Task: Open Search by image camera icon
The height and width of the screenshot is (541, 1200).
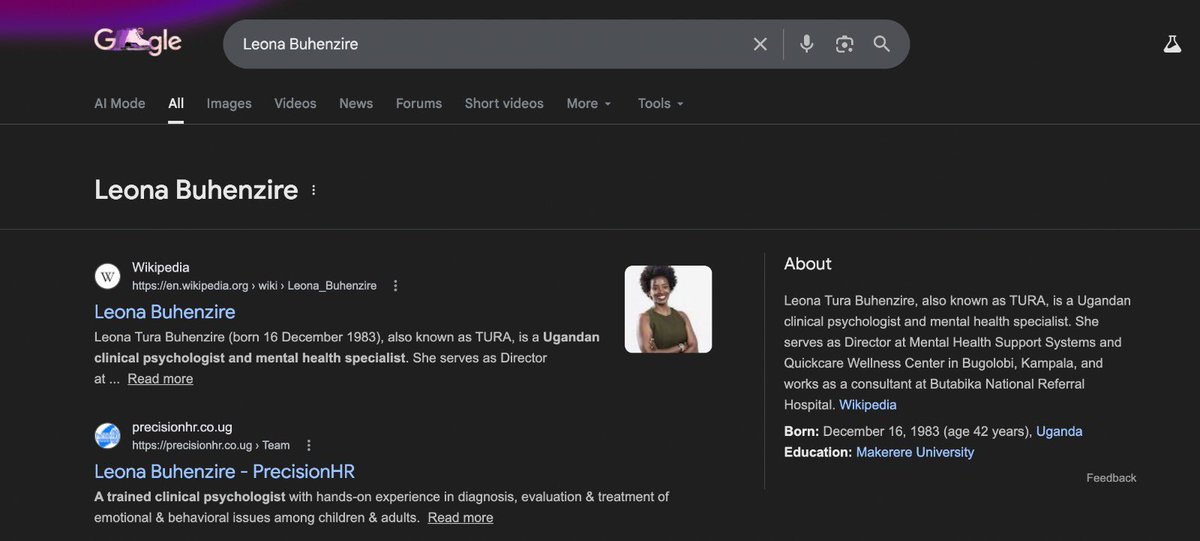Action: point(845,44)
